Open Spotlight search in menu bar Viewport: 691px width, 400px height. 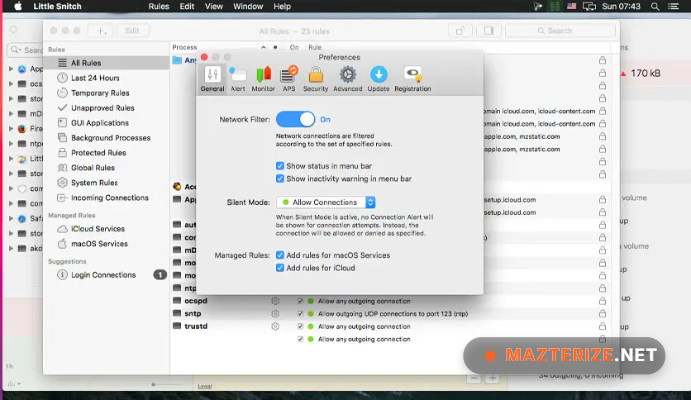click(x=655, y=6)
